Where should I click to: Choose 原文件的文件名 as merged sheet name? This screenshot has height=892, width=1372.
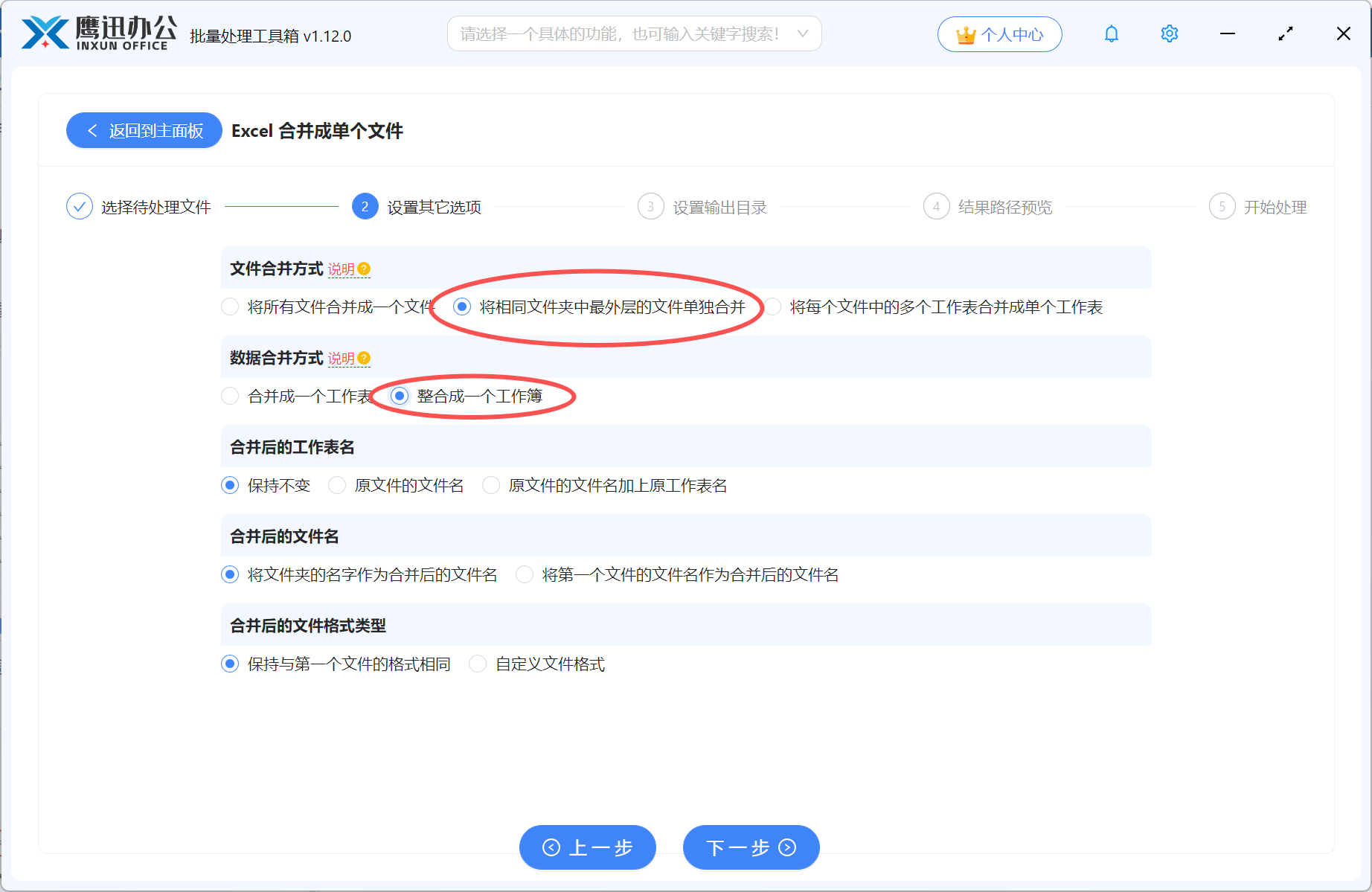336,485
